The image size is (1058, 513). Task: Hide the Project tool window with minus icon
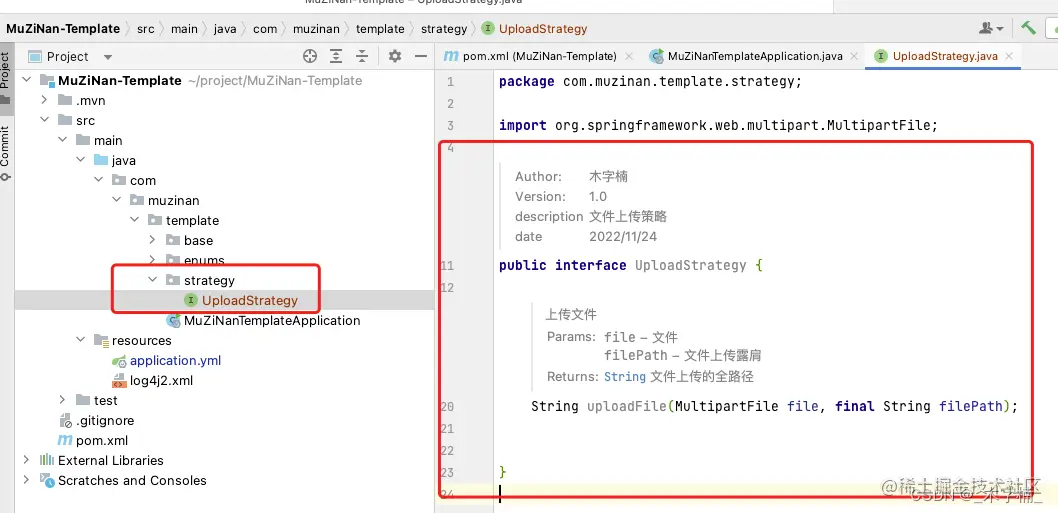tap(421, 56)
